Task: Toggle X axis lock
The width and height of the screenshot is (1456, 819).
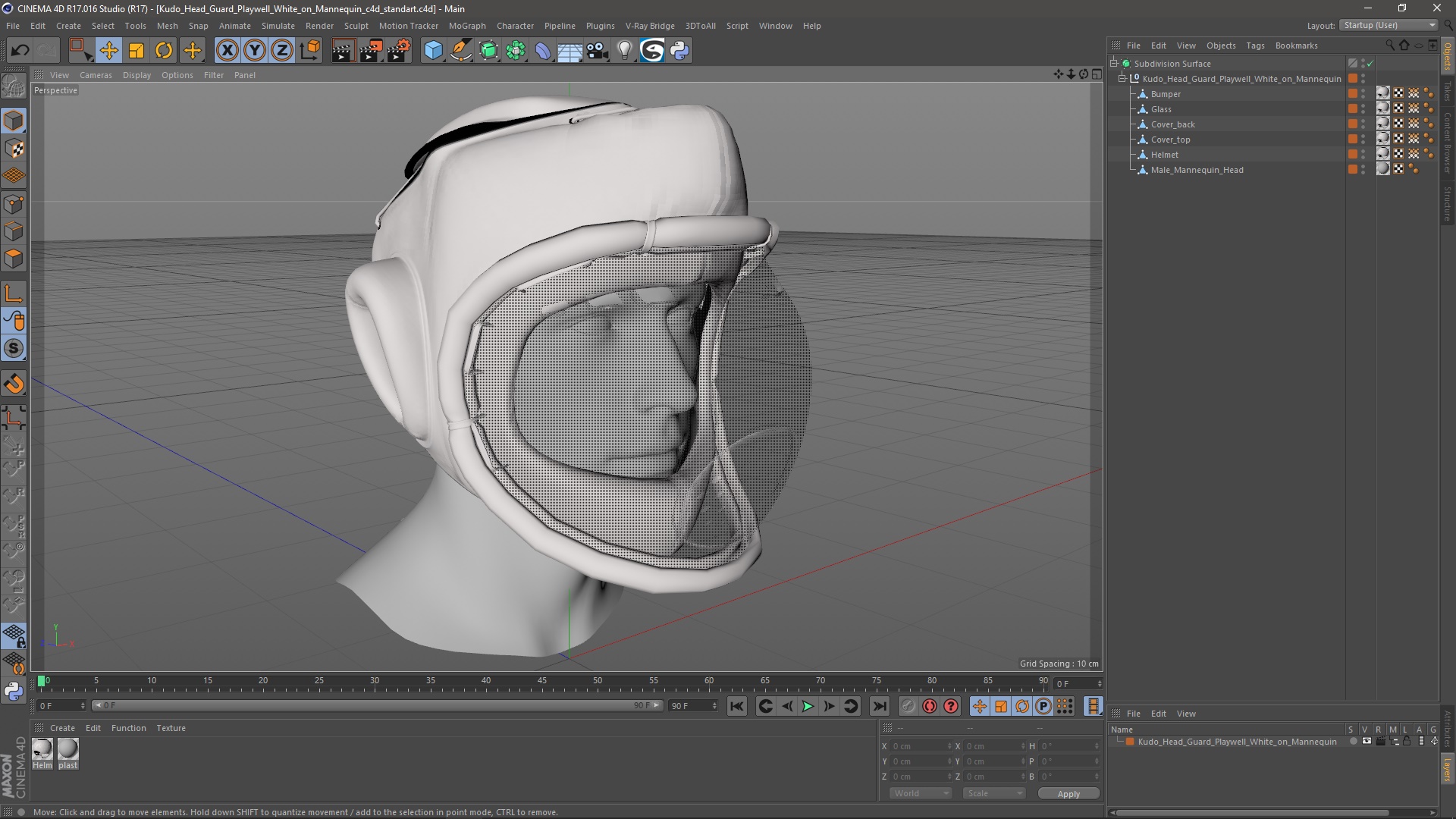Action: (227, 51)
